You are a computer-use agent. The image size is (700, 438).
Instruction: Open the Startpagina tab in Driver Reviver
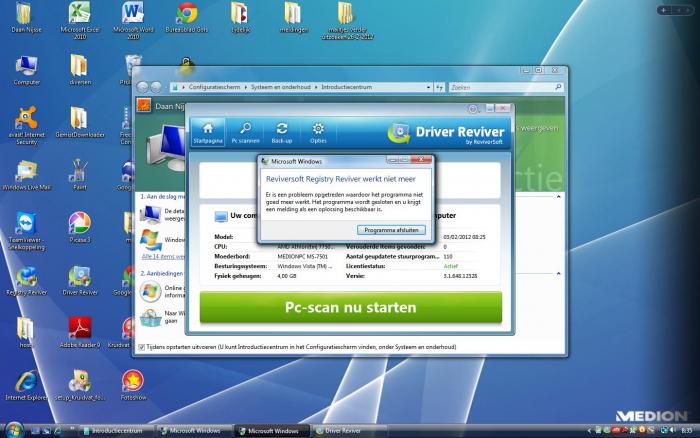click(208, 133)
